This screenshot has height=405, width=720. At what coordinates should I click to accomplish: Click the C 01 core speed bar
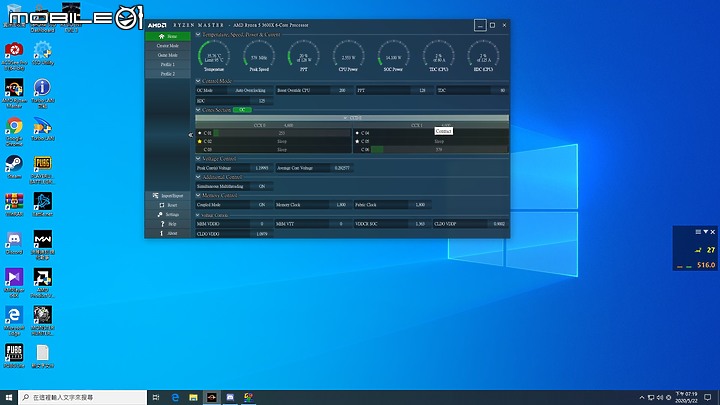[281, 133]
